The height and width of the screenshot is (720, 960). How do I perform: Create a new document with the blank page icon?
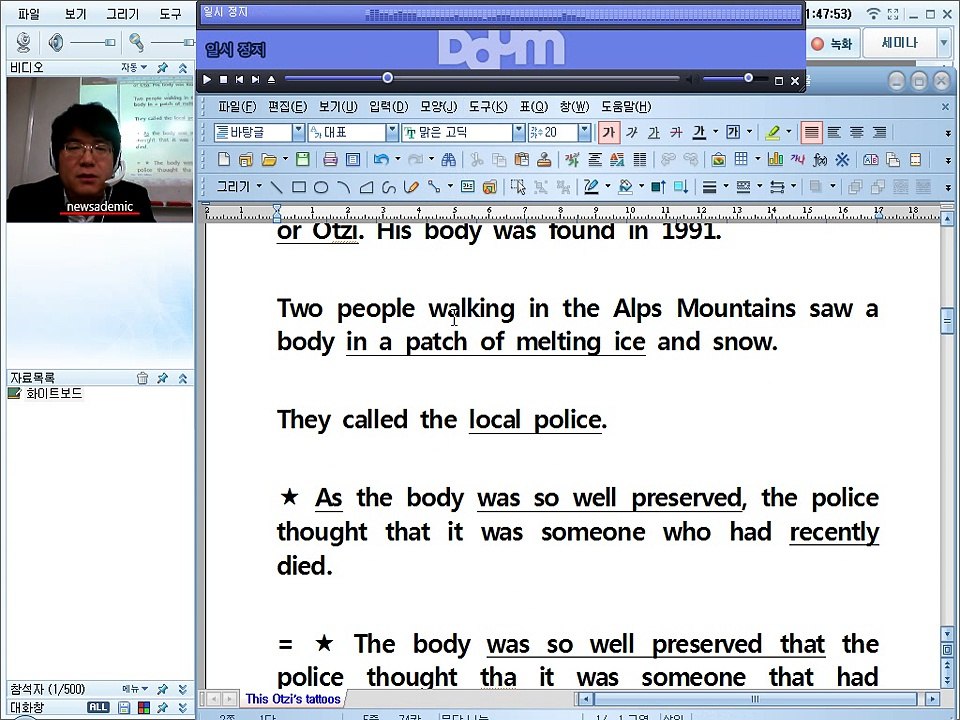(x=224, y=160)
